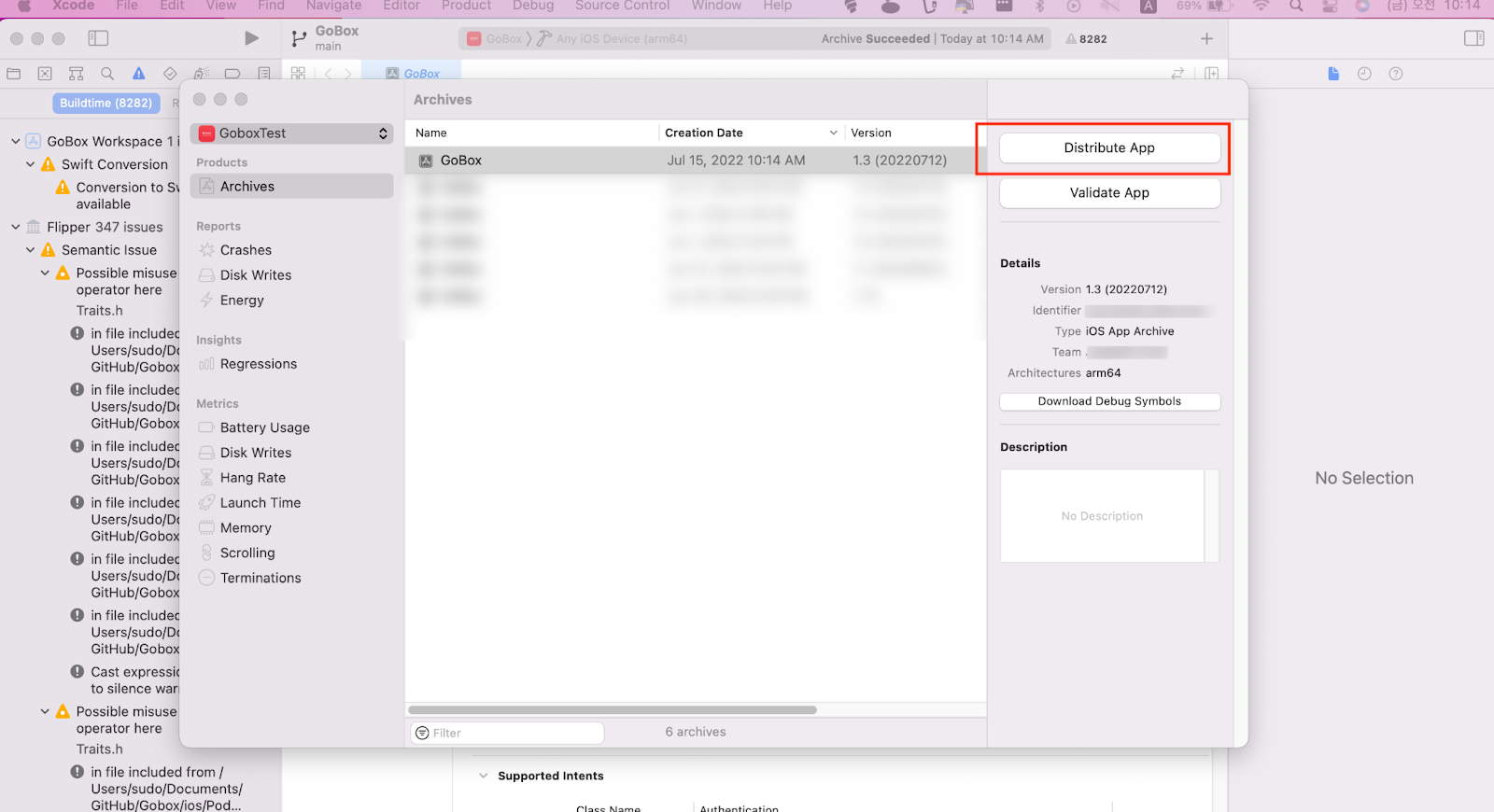Image resolution: width=1494 pixels, height=812 pixels.
Task: Open the Report navigator icon
Action: (264, 74)
